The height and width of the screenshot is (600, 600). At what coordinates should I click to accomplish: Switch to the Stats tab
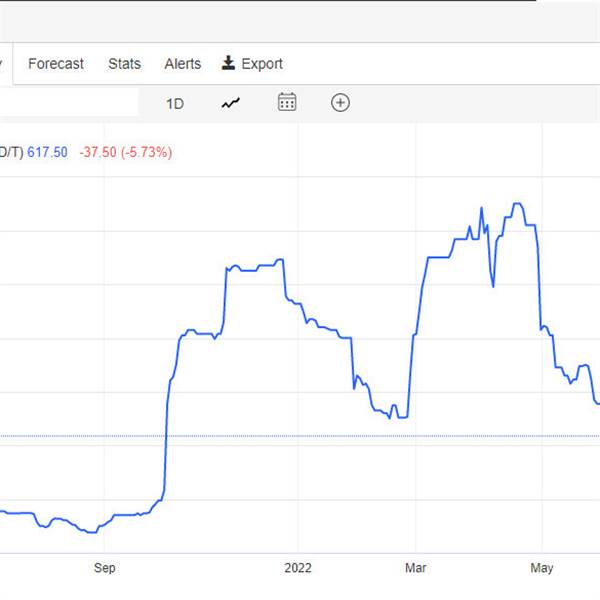(124, 64)
